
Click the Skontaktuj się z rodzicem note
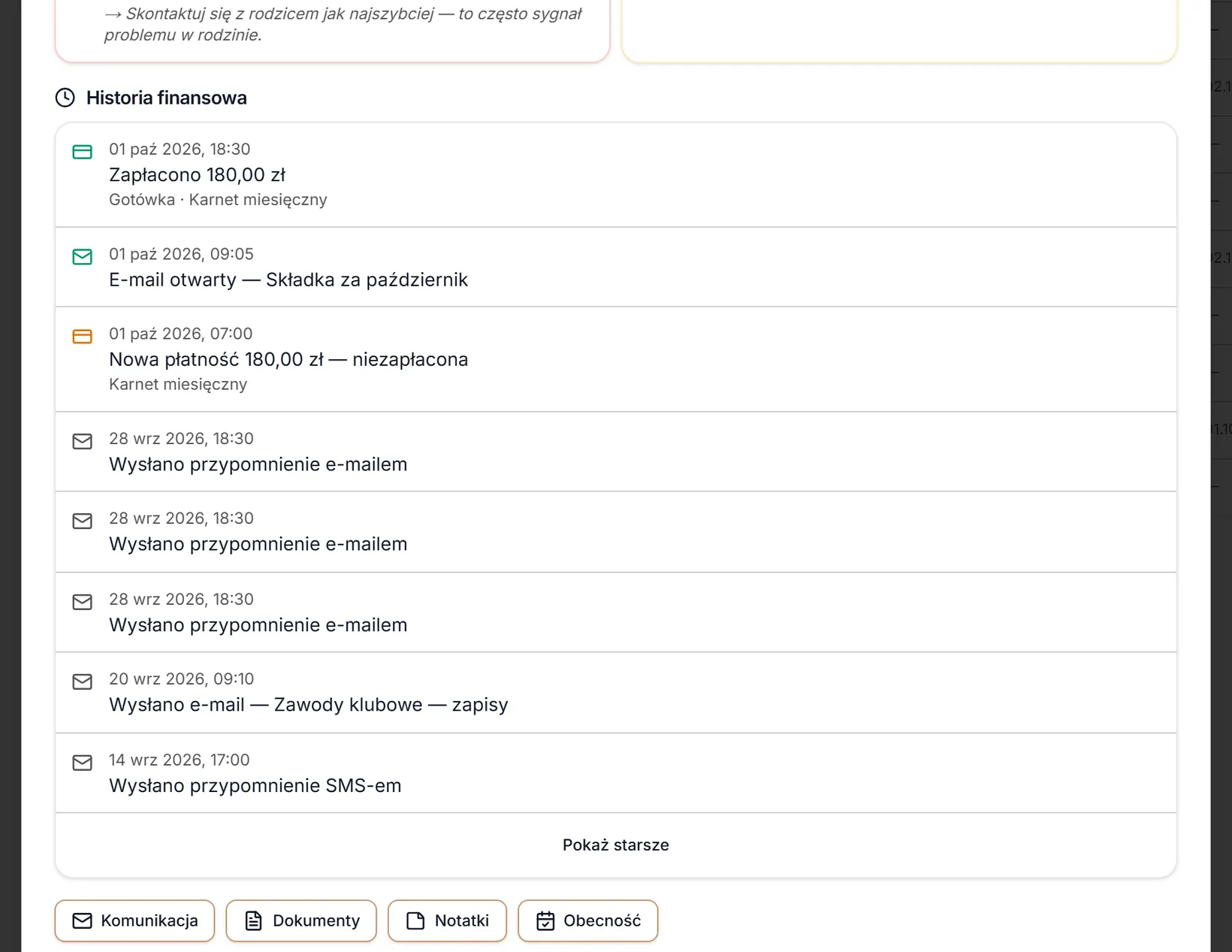point(343,24)
